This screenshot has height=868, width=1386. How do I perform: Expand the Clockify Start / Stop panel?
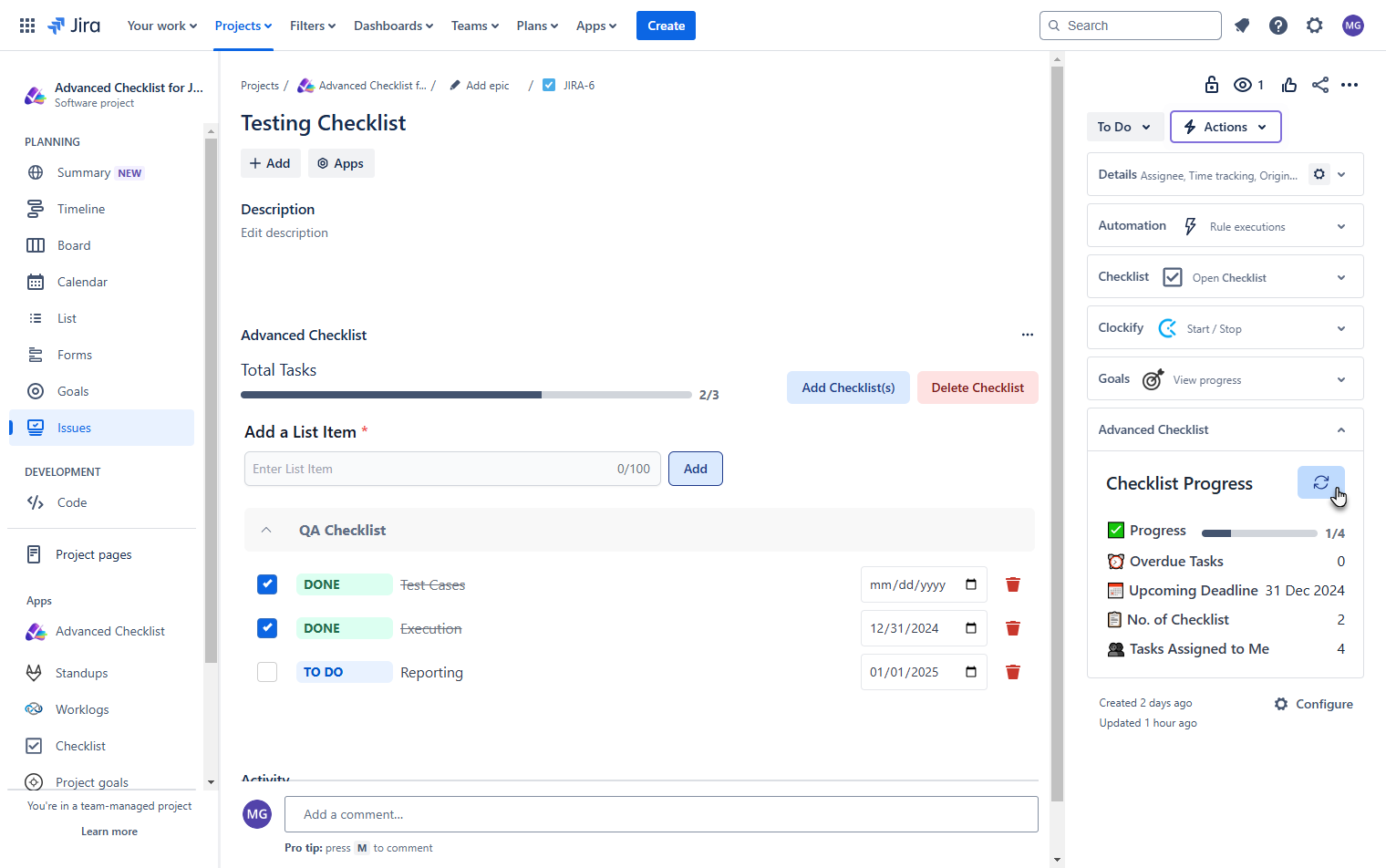pyautogui.click(x=1339, y=327)
